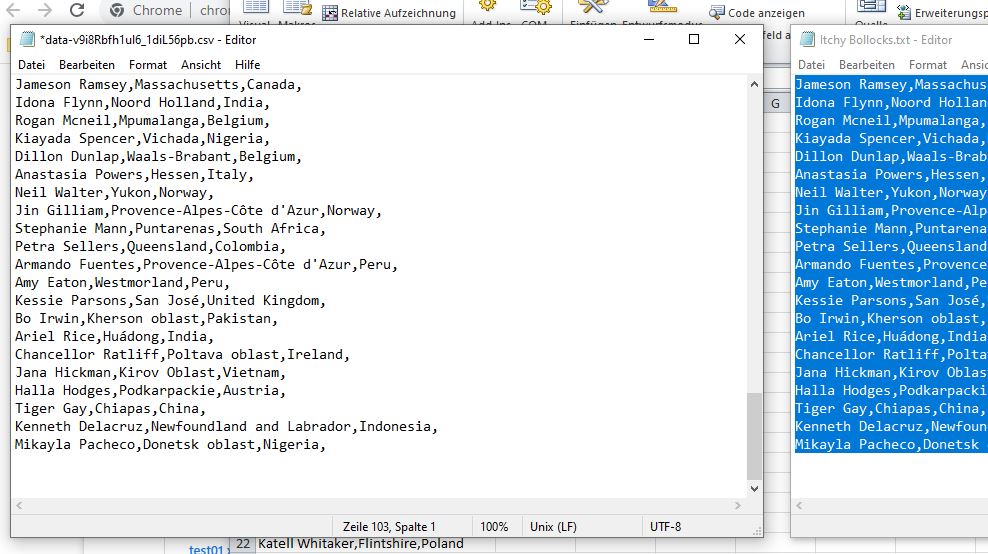Open Format menu in Itchy Bollocks Editor
This screenshot has height=554, width=988.
click(928, 65)
